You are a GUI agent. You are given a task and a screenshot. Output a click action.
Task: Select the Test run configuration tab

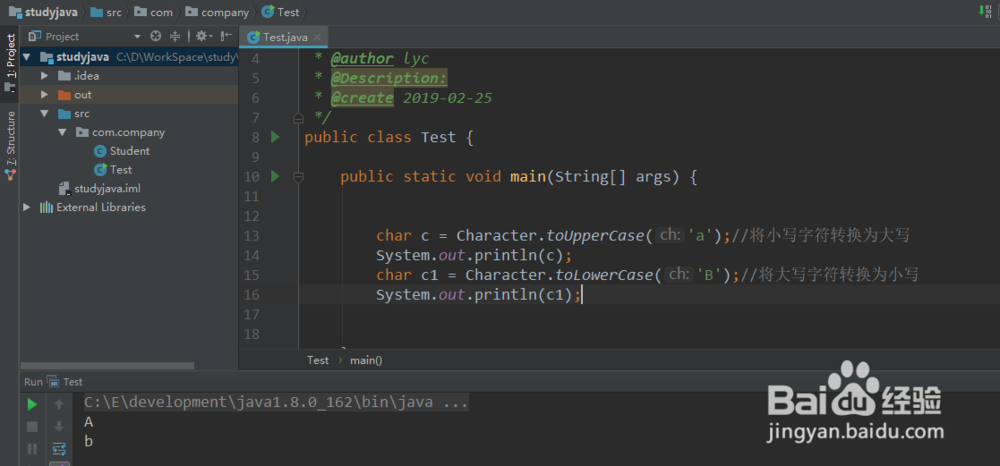64,382
